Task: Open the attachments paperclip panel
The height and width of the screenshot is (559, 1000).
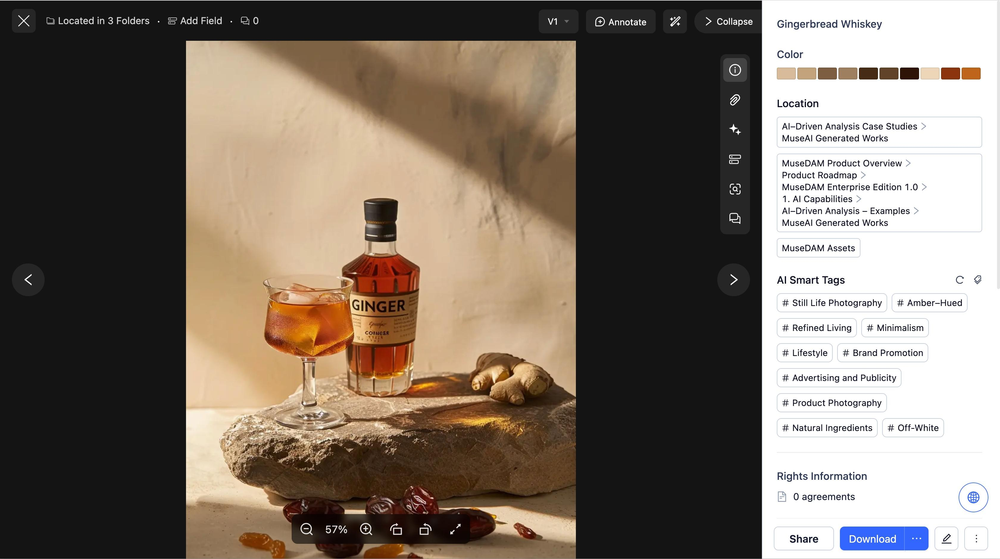Action: click(x=735, y=100)
